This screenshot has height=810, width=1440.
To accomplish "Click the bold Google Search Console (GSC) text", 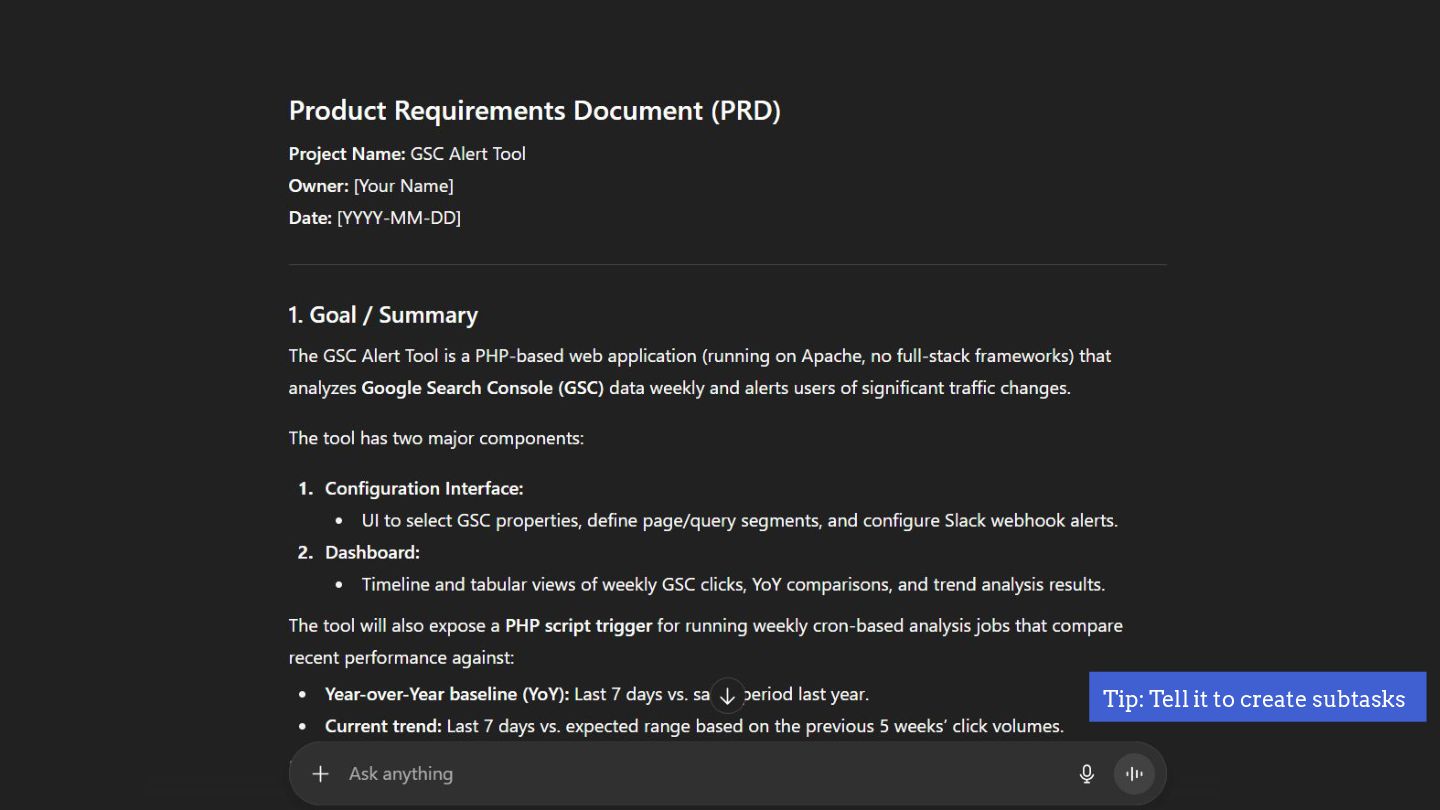I will [x=483, y=388].
